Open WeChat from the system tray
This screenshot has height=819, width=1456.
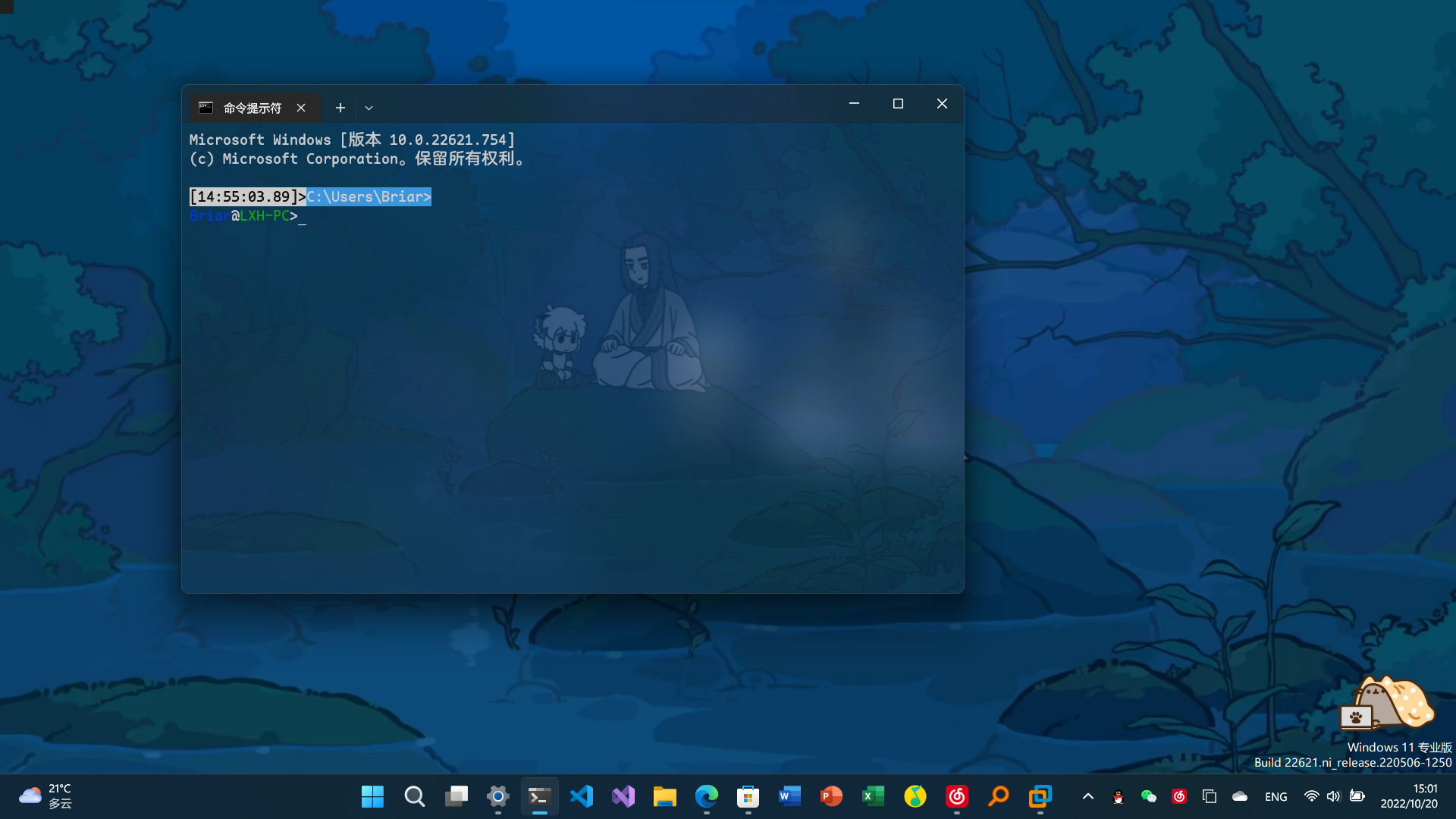pos(1149,796)
